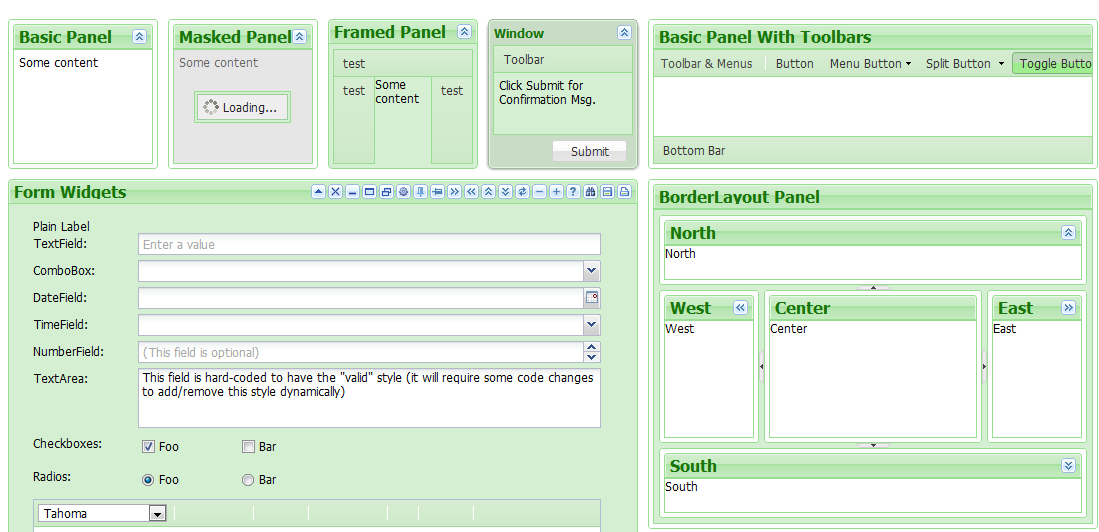Screen dimensions: 1099x532
Task: Click the Bottom Bar text
Action: (x=694, y=151)
